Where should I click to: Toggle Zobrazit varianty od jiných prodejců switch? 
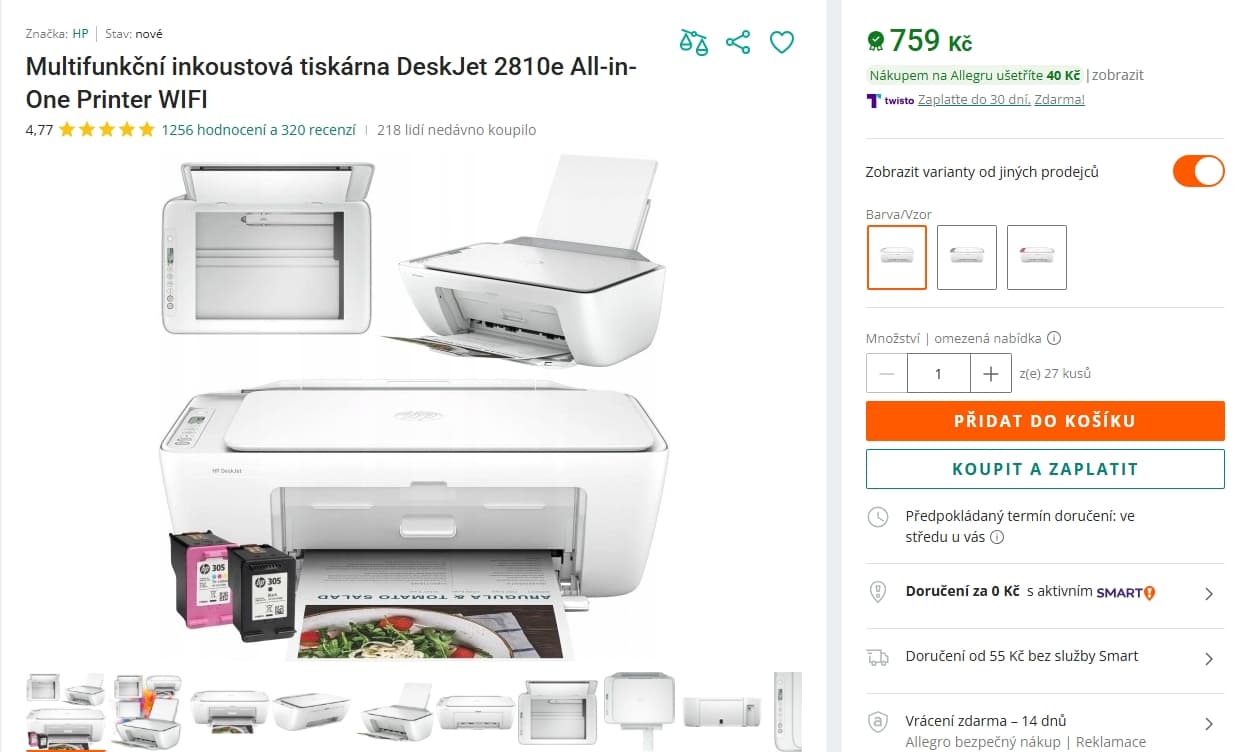[1198, 171]
